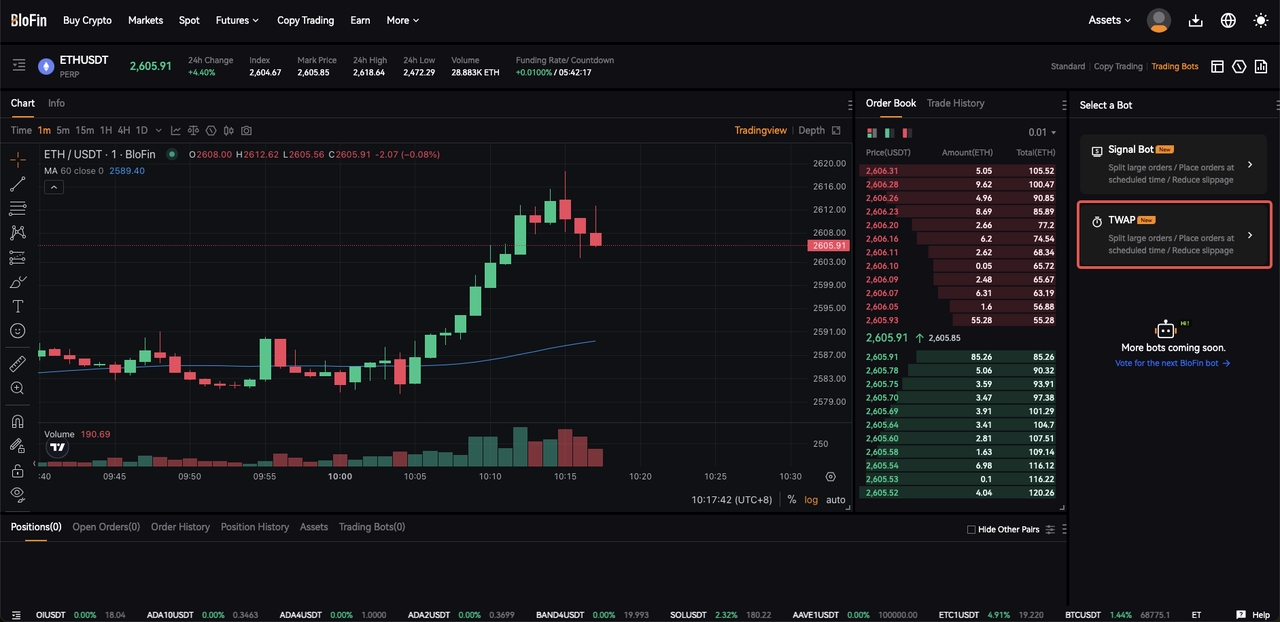
Task: Click the hexagon chart settings icon
Action: coord(211,130)
